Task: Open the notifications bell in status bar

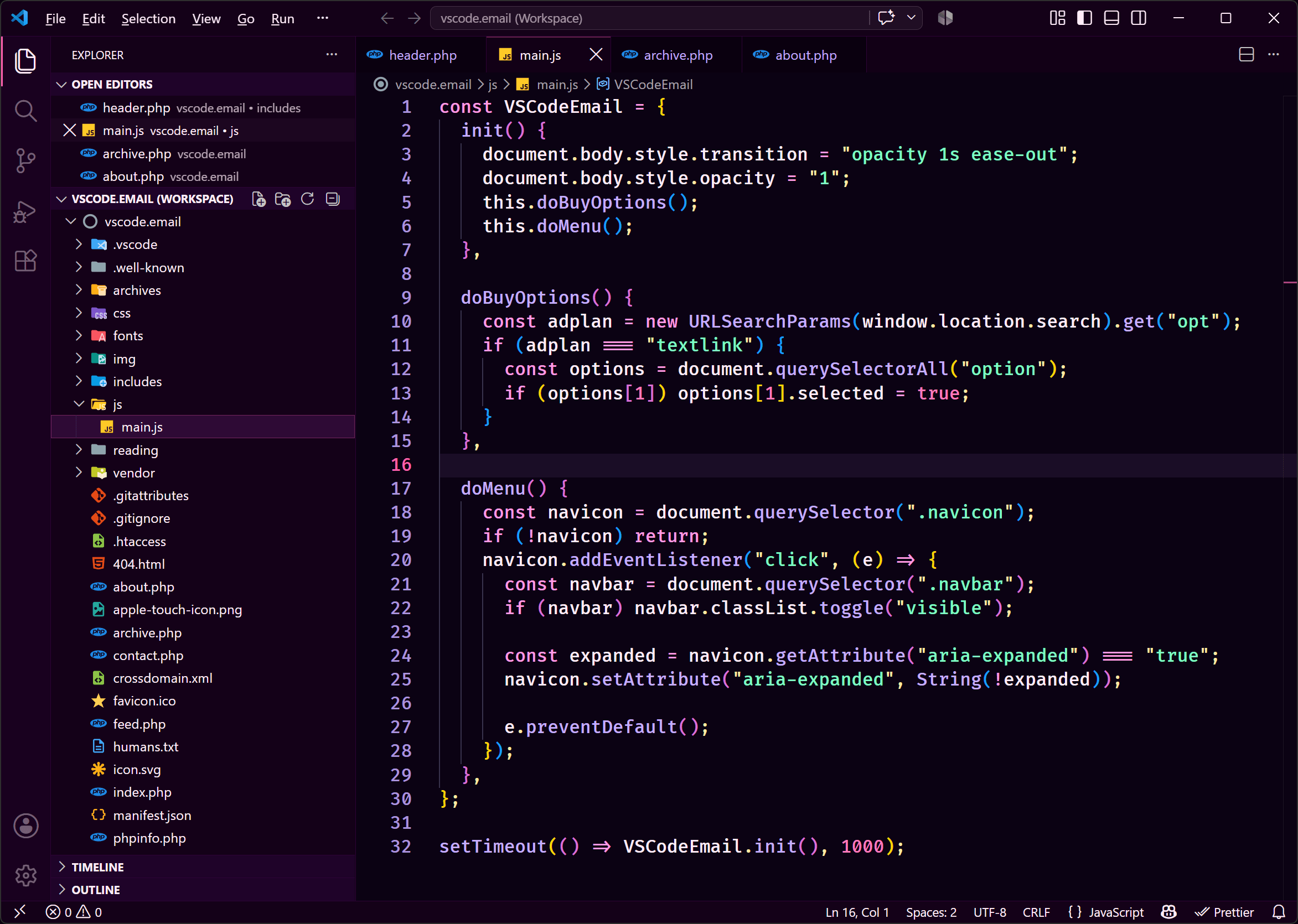Action: coord(1279,912)
